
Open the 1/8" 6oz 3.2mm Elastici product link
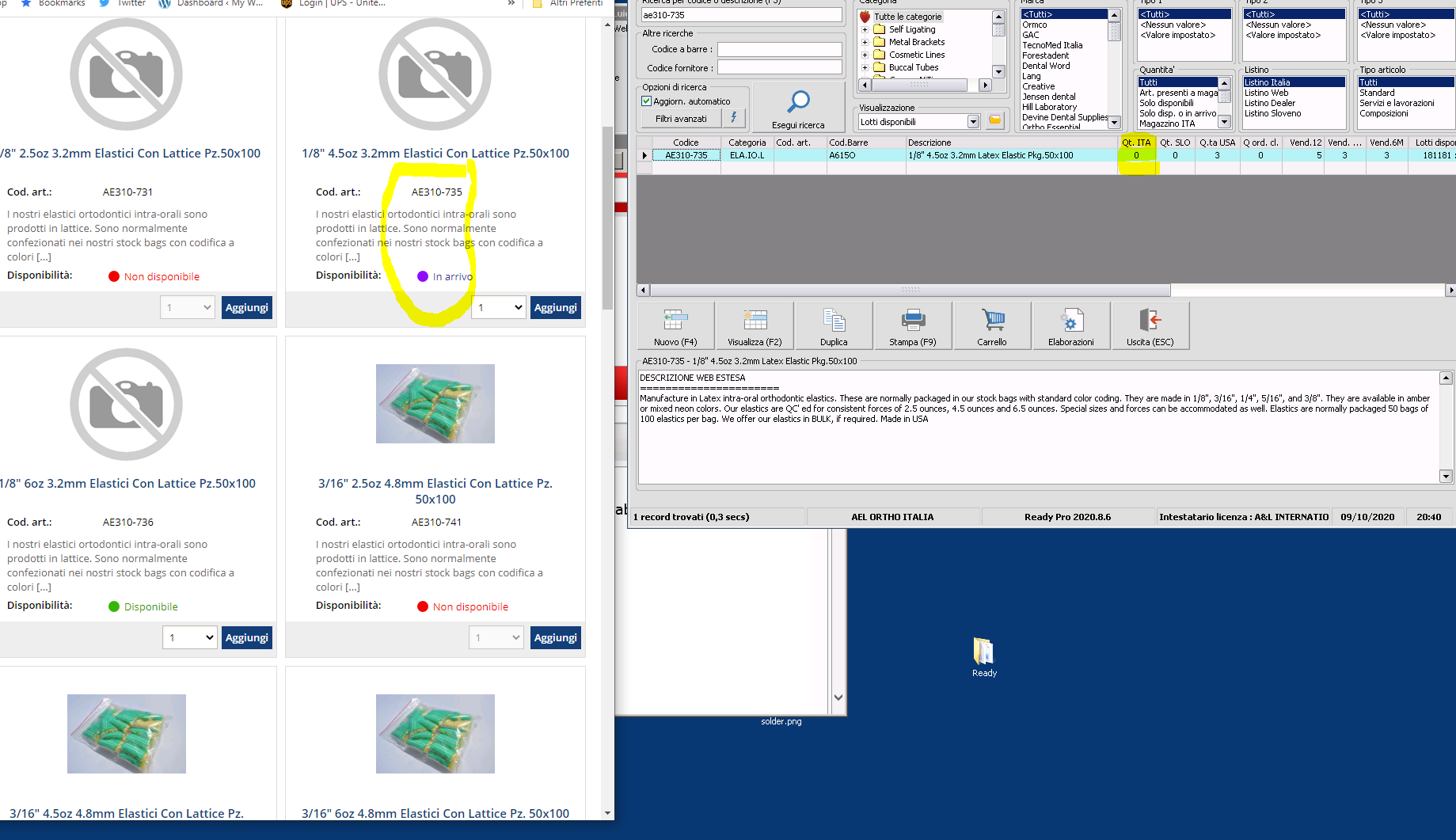tap(127, 484)
